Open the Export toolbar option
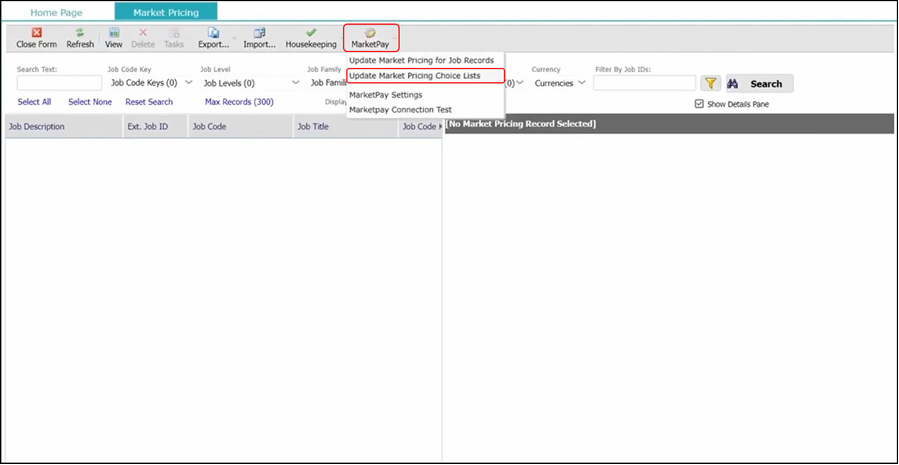This screenshot has height=465, width=899. click(x=213, y=38)
